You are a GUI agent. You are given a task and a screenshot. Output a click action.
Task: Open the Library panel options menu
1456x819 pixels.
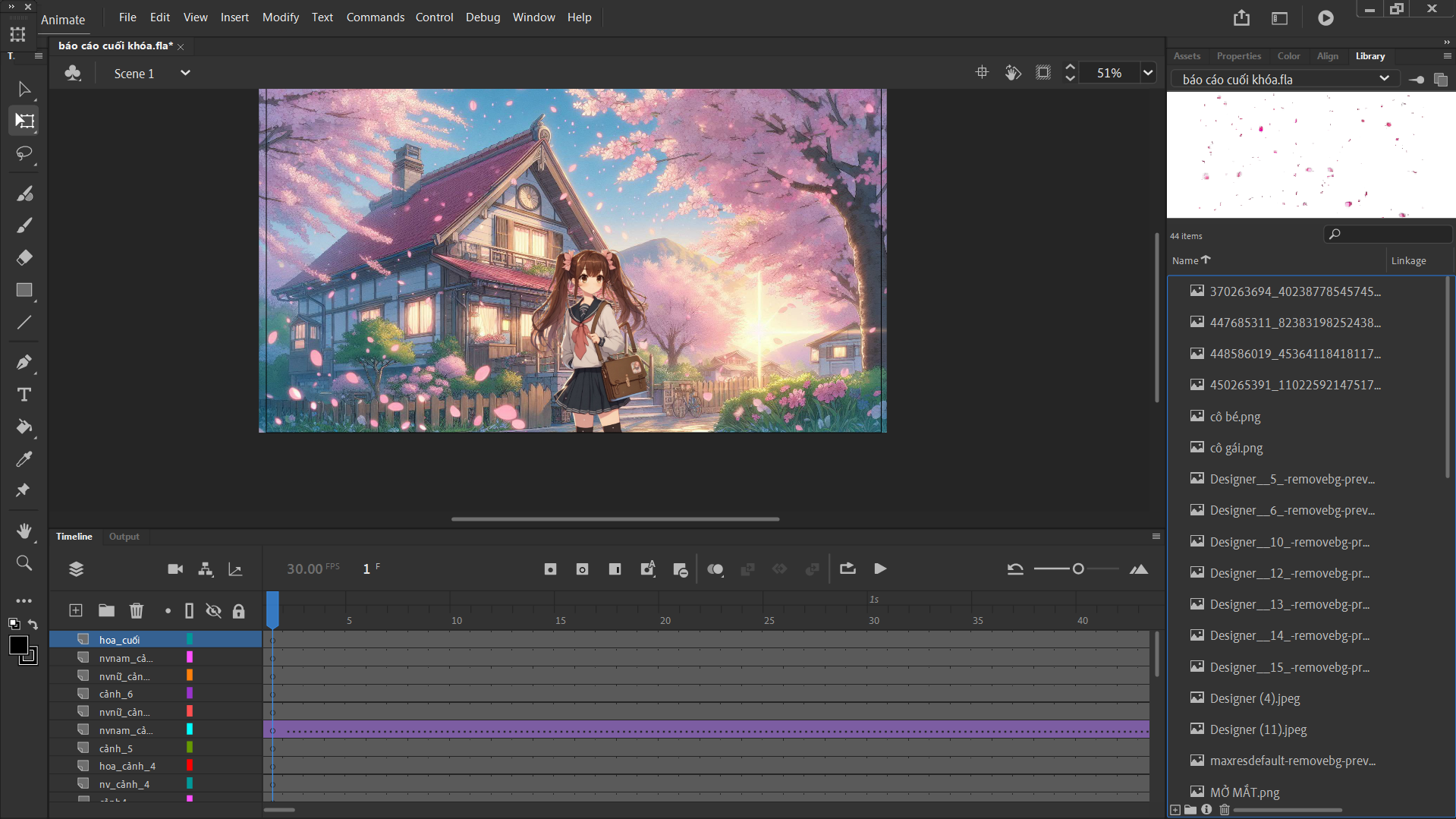1447,56
